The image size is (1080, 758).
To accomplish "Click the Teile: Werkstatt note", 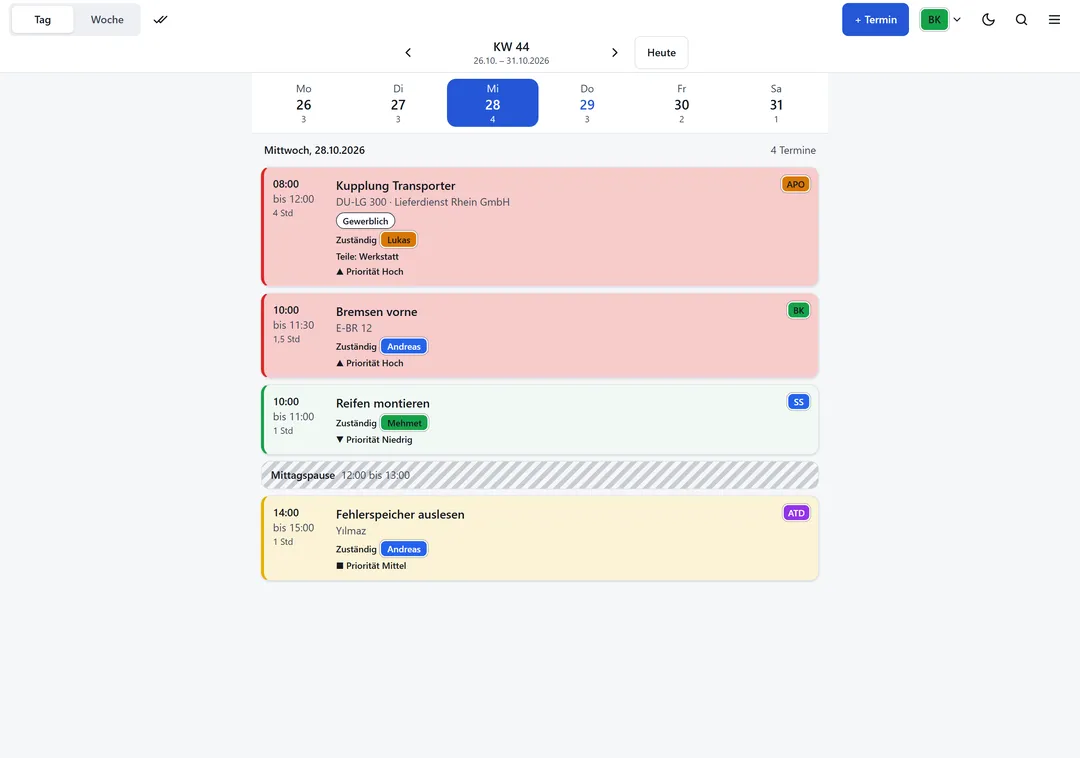I will click(x=367, y=256).
